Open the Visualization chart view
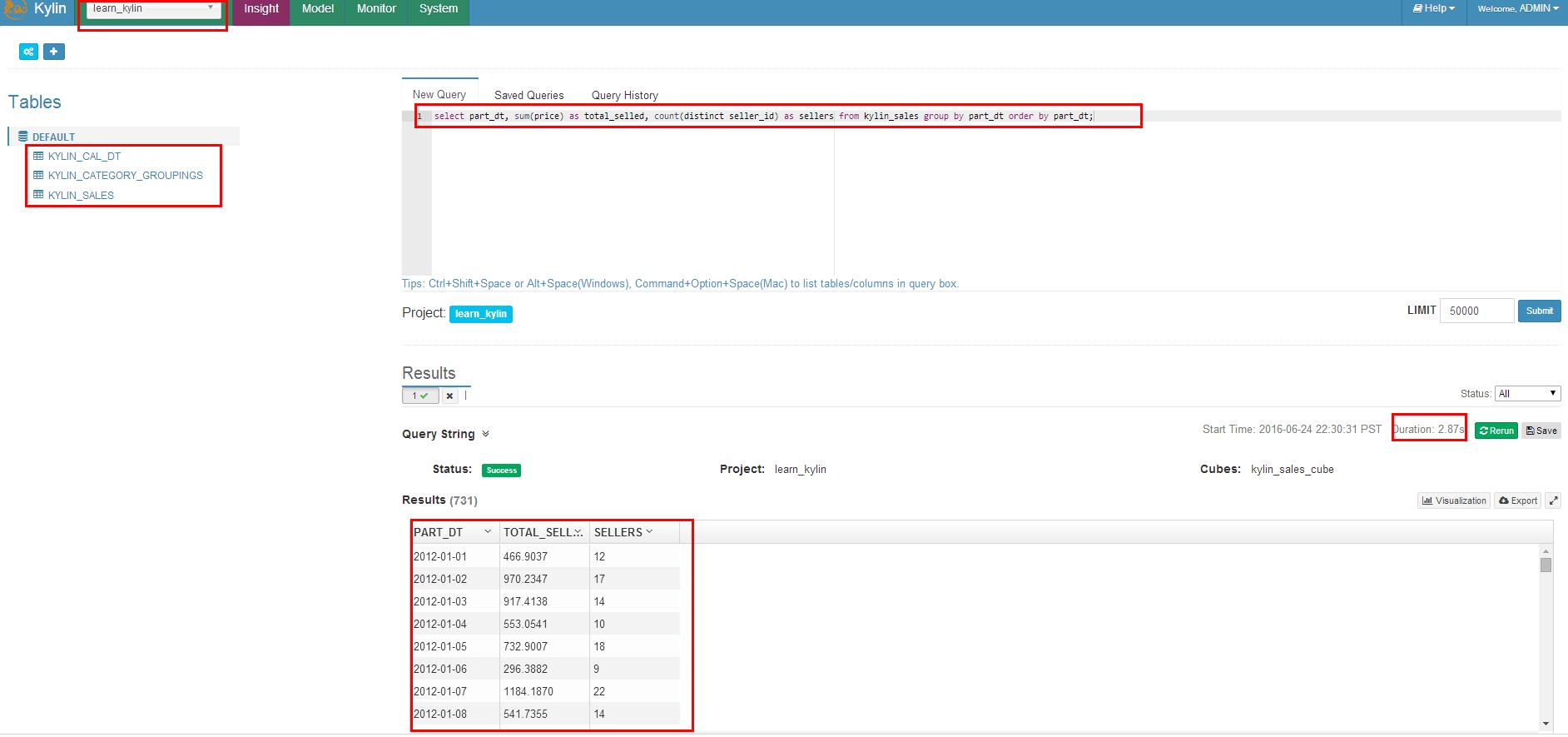The image size is (1568, 737). [x=1454, y=500]
